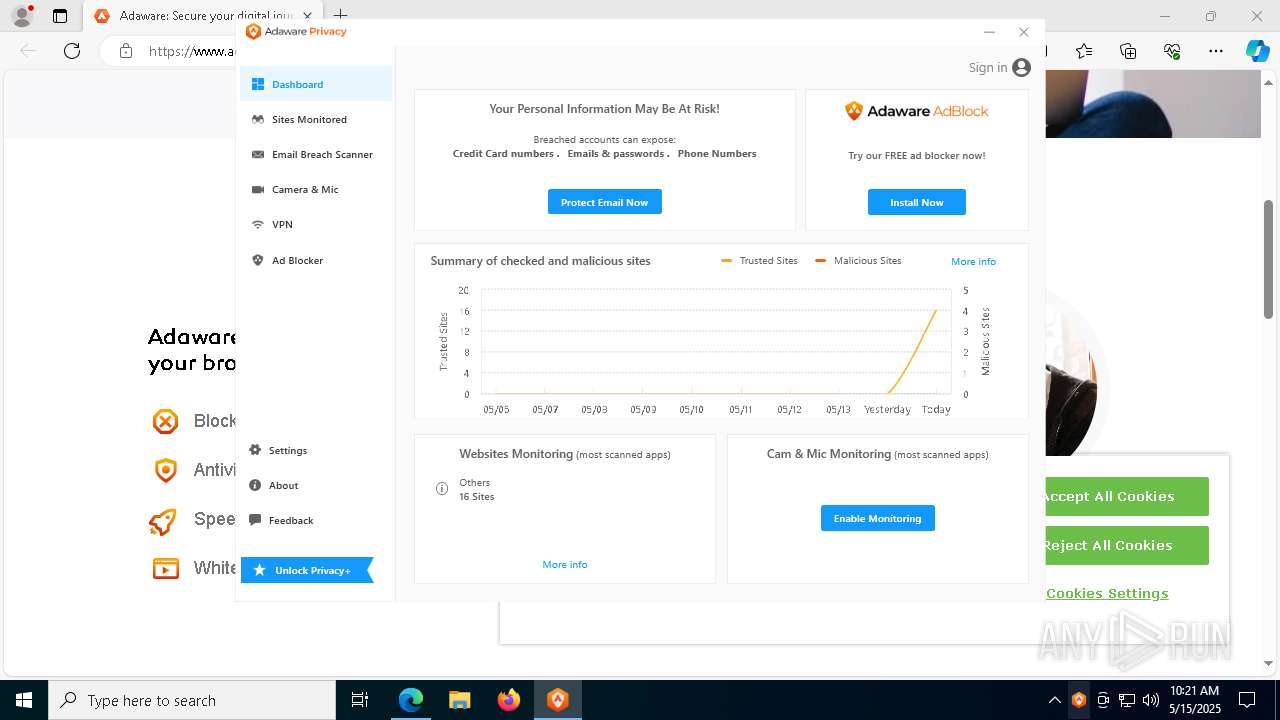Click the Unlock Privacy+ banner
The width and height of the screenshot is (1280, 720).
coord(307,570)
